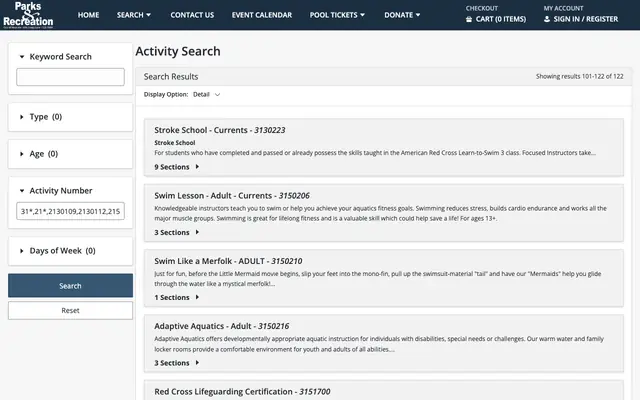Expand 9 Sections under Stroke School
Image resolution: width=640 pixels, height=400 pixels.
tap(177, 167)
